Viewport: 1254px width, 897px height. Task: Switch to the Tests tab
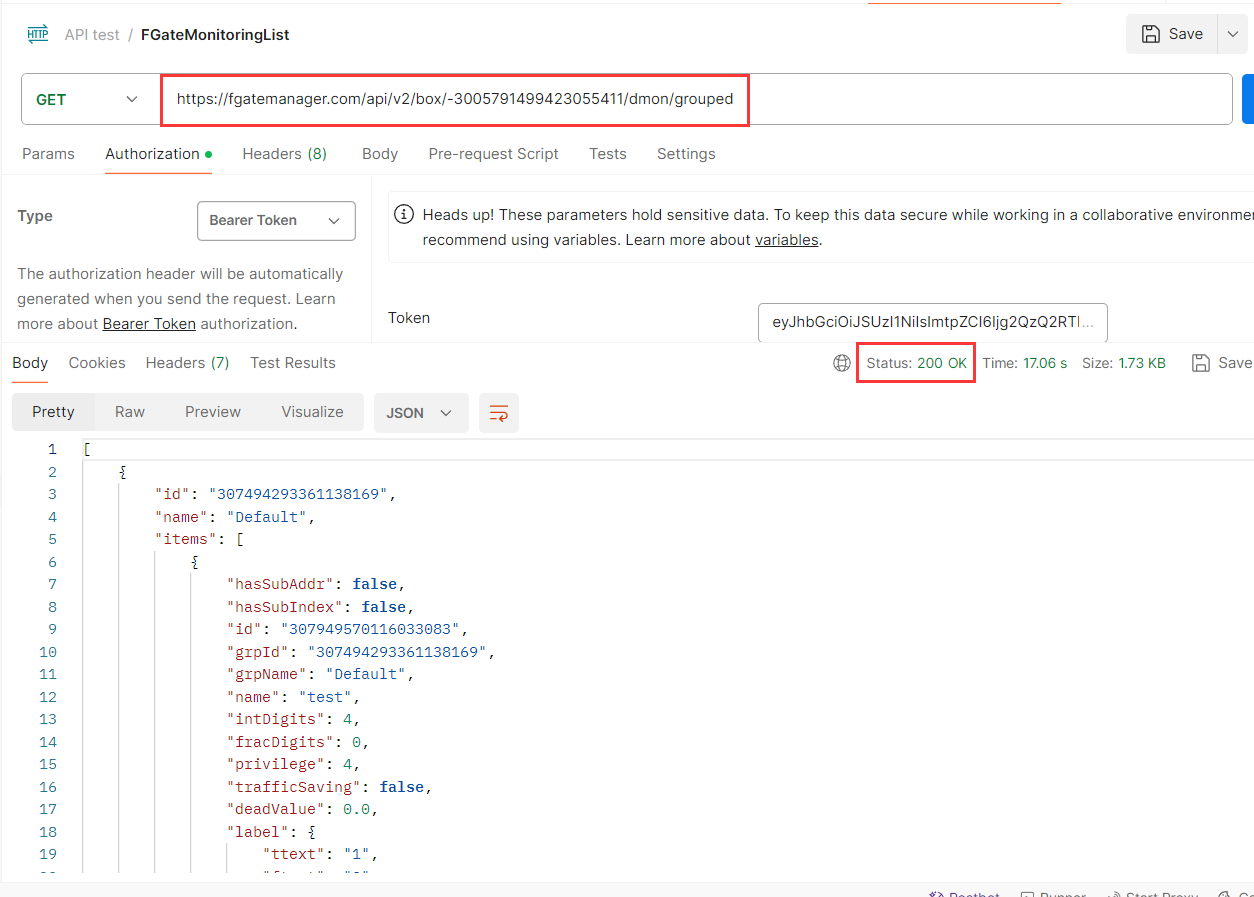click(608, 154)
